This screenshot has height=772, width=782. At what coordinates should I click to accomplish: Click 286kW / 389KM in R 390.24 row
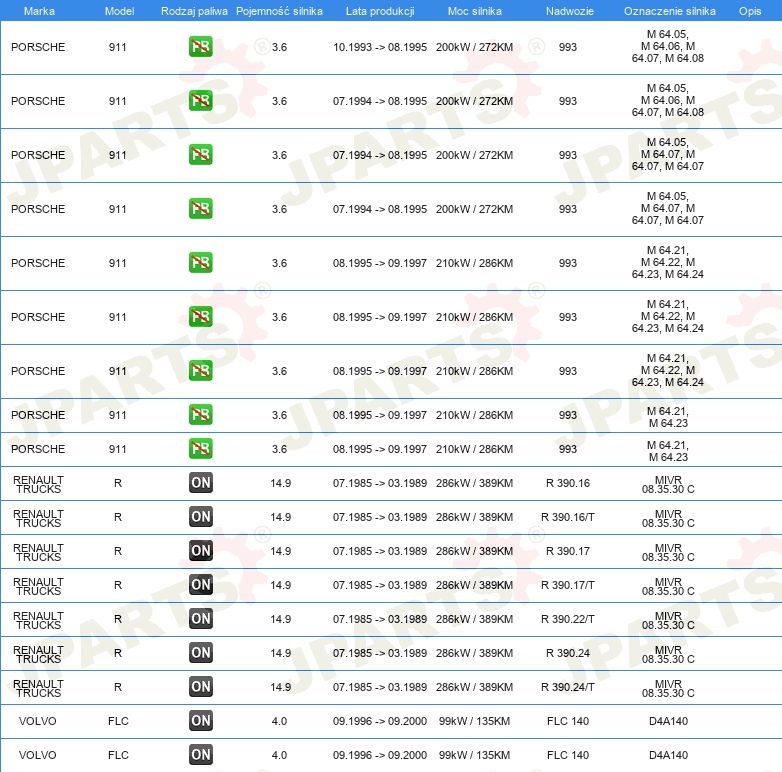(474, 653)
